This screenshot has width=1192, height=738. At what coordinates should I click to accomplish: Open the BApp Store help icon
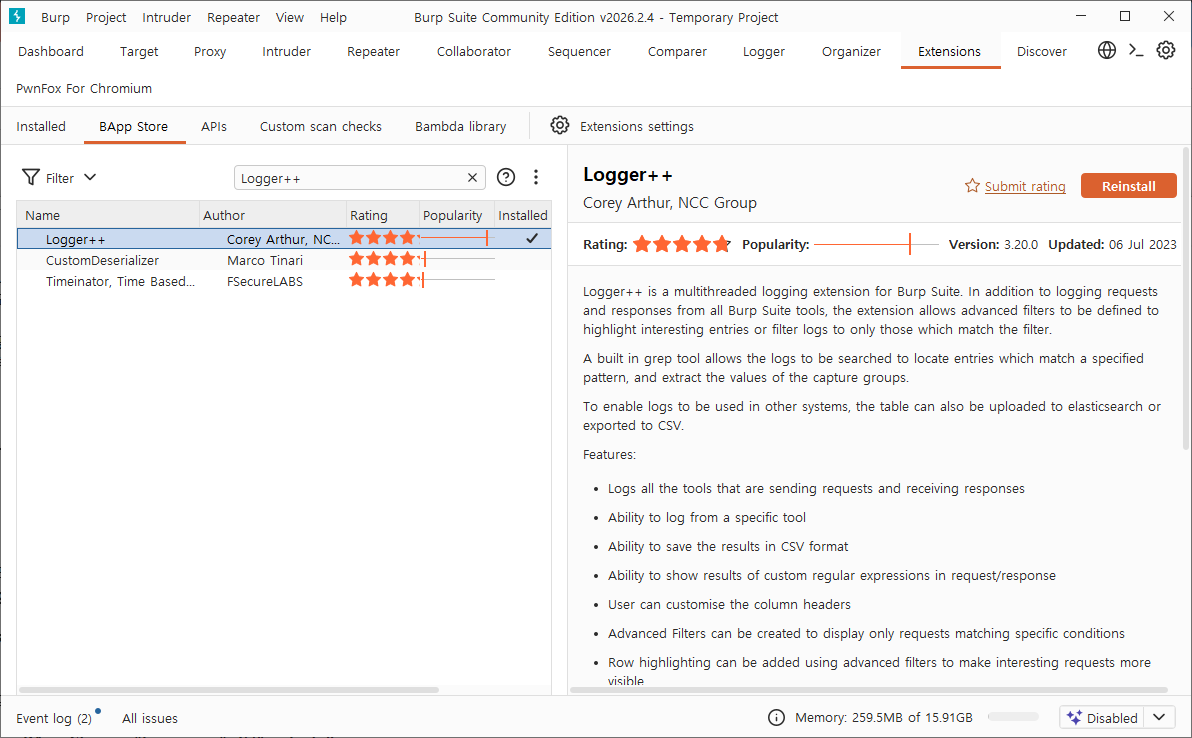[x=506, y=177]
